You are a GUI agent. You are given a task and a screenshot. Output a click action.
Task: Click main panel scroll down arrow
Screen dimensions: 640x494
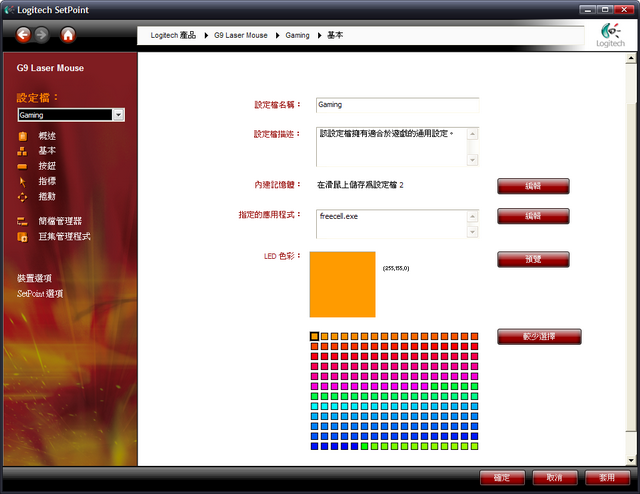[x=631, y=461]
